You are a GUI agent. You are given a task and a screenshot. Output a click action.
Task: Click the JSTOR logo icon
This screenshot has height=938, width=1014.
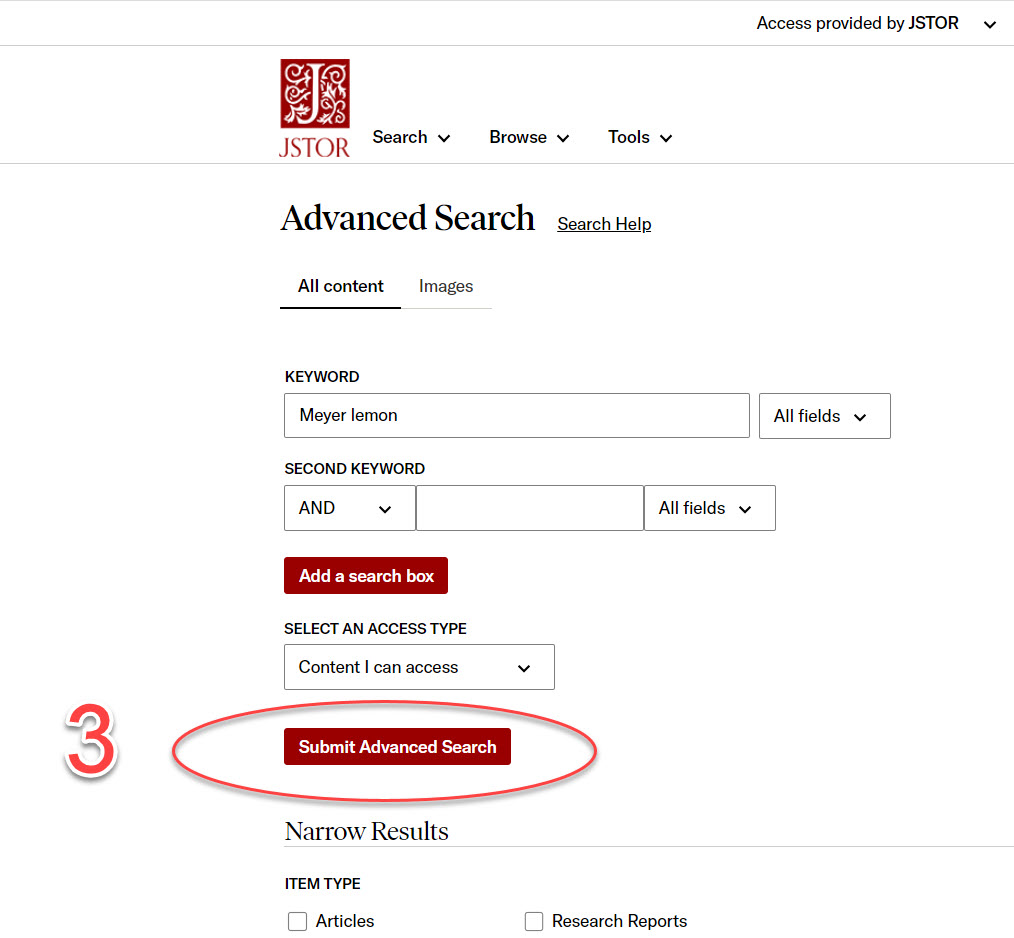(315, 108)
